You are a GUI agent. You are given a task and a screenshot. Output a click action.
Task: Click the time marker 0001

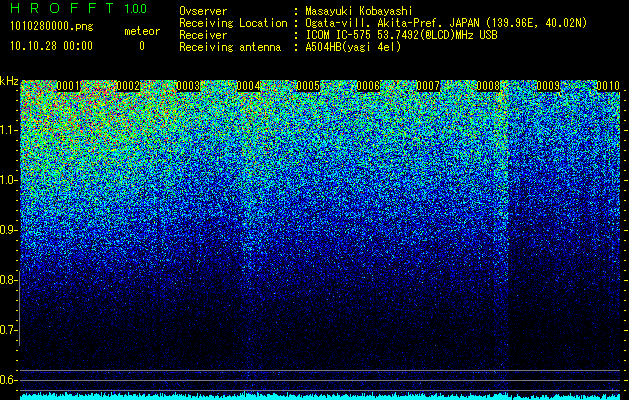(x=68, y=86)
